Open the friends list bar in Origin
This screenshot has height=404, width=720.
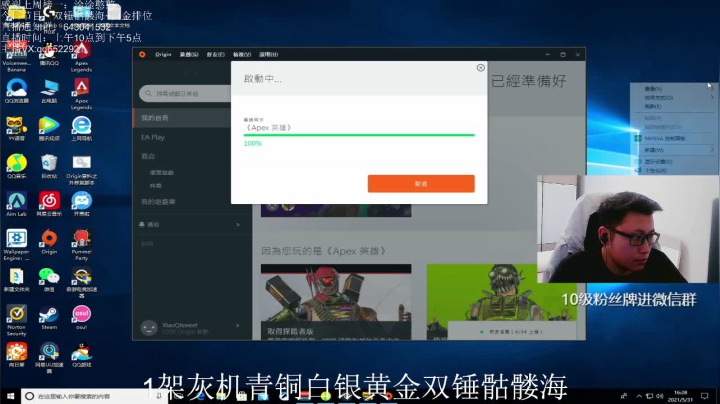512,331
